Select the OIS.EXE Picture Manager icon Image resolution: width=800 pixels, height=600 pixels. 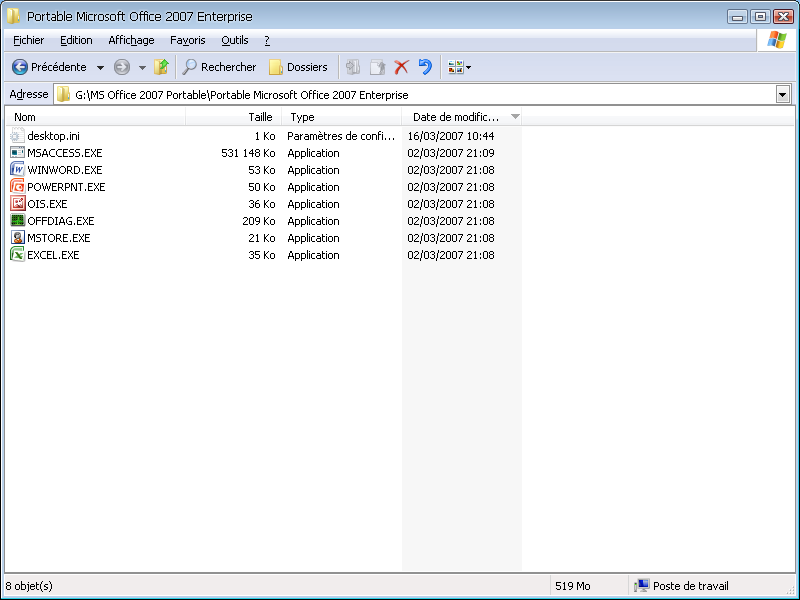(x=17, y=204)
